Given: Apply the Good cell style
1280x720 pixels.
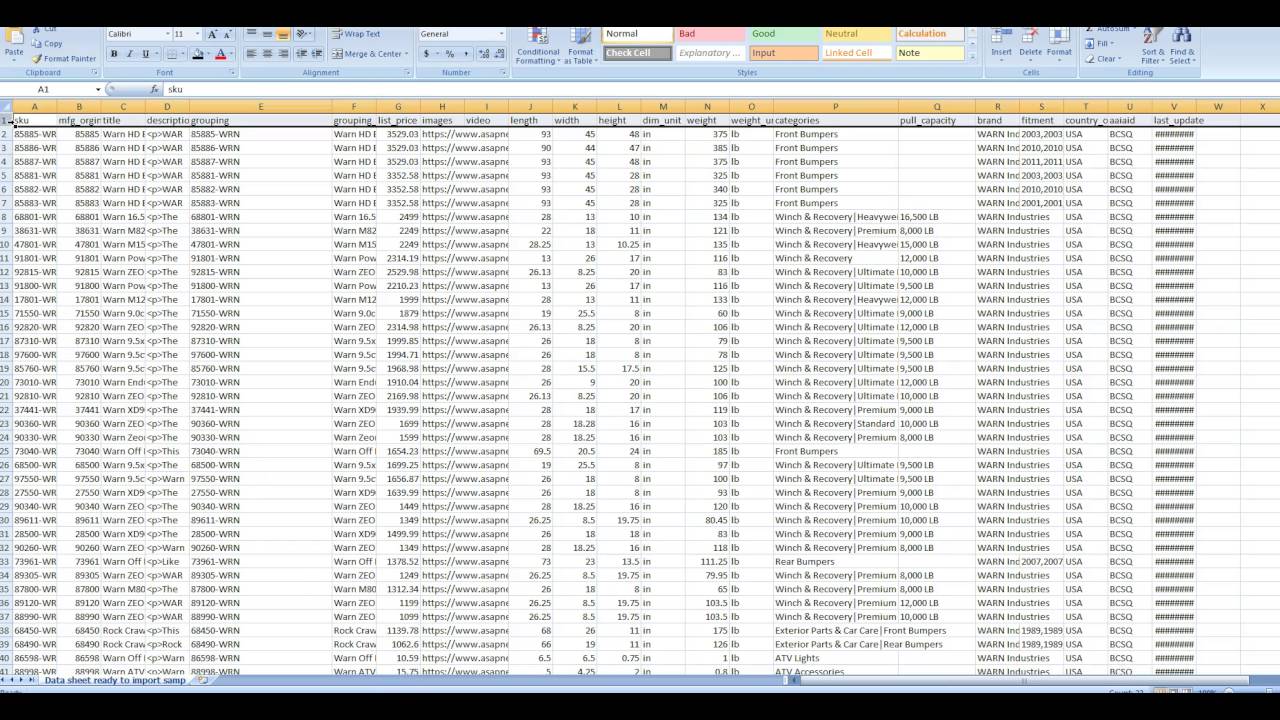Looking at the screenshot, I should [x=783, y=34].
